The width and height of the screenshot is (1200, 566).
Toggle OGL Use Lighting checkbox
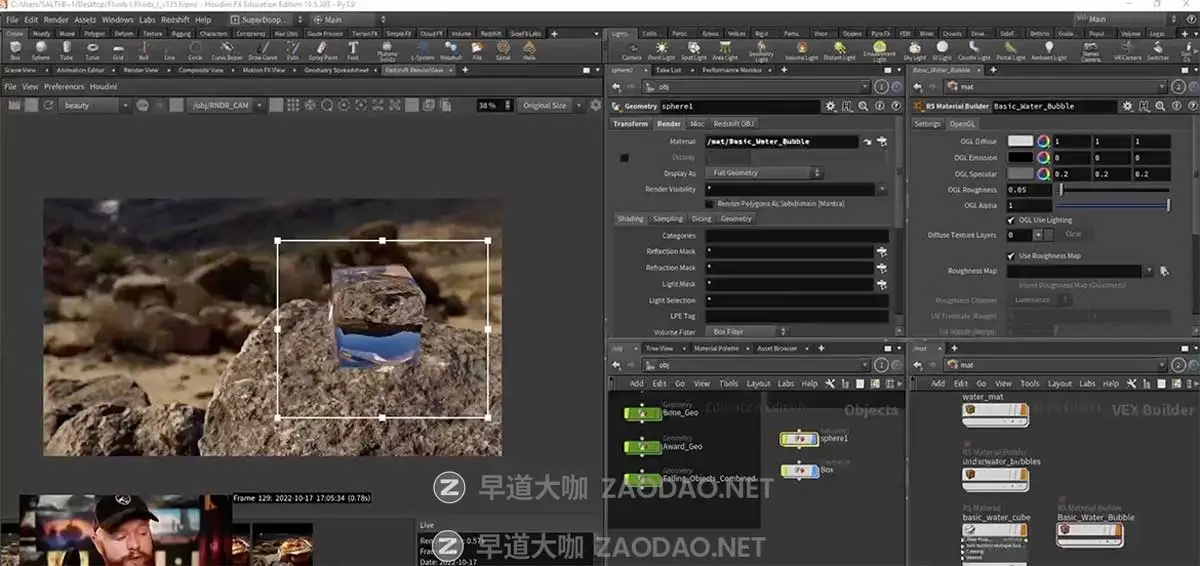(1012, 220)
